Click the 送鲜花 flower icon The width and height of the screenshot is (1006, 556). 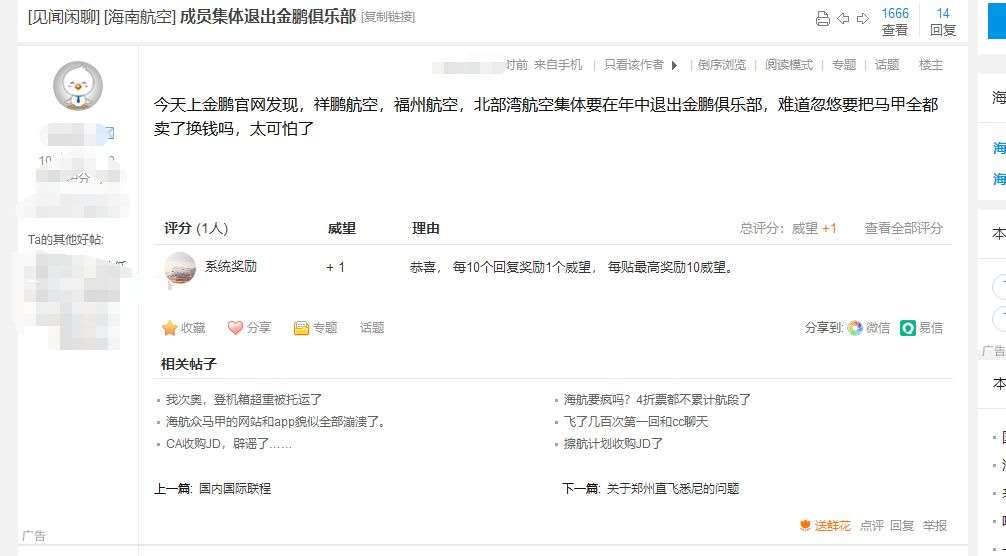click(x=806, y=526)
